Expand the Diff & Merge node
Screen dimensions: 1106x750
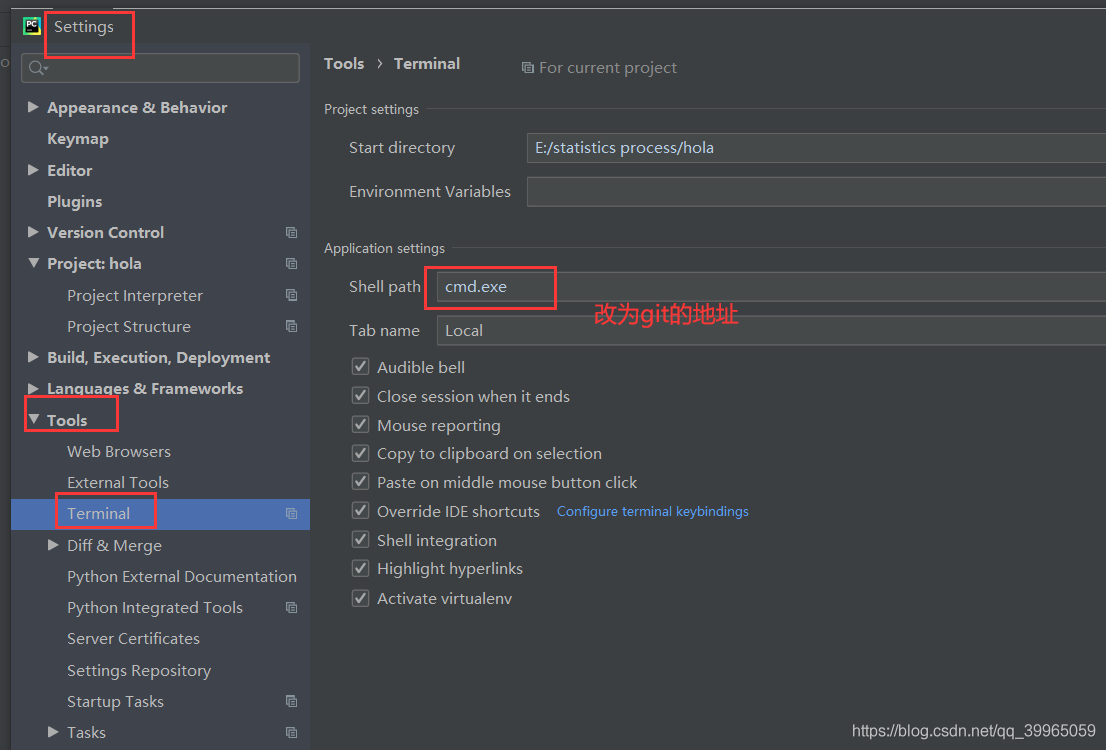coord(53,545)
